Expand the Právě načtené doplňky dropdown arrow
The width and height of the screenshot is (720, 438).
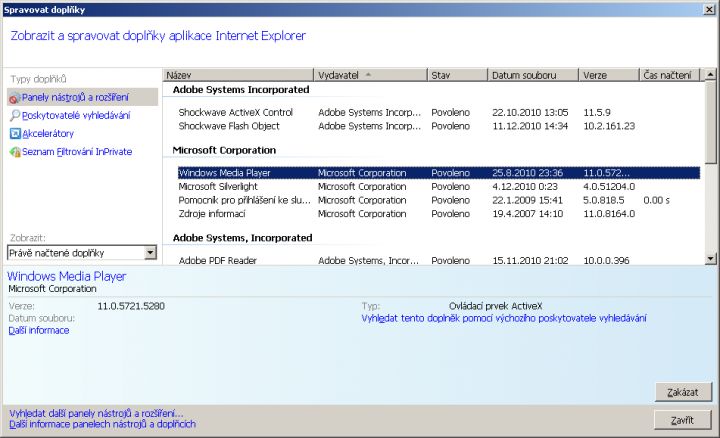pos(150,253)
